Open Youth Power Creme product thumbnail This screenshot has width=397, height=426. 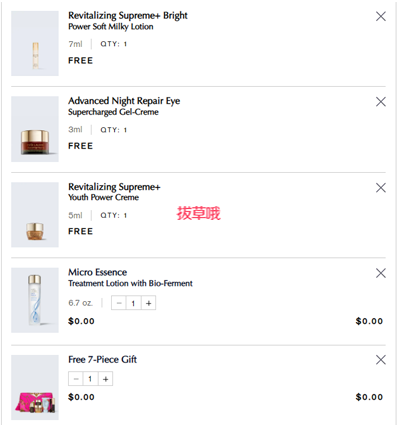pyautogui.click(x=35, y=215)
